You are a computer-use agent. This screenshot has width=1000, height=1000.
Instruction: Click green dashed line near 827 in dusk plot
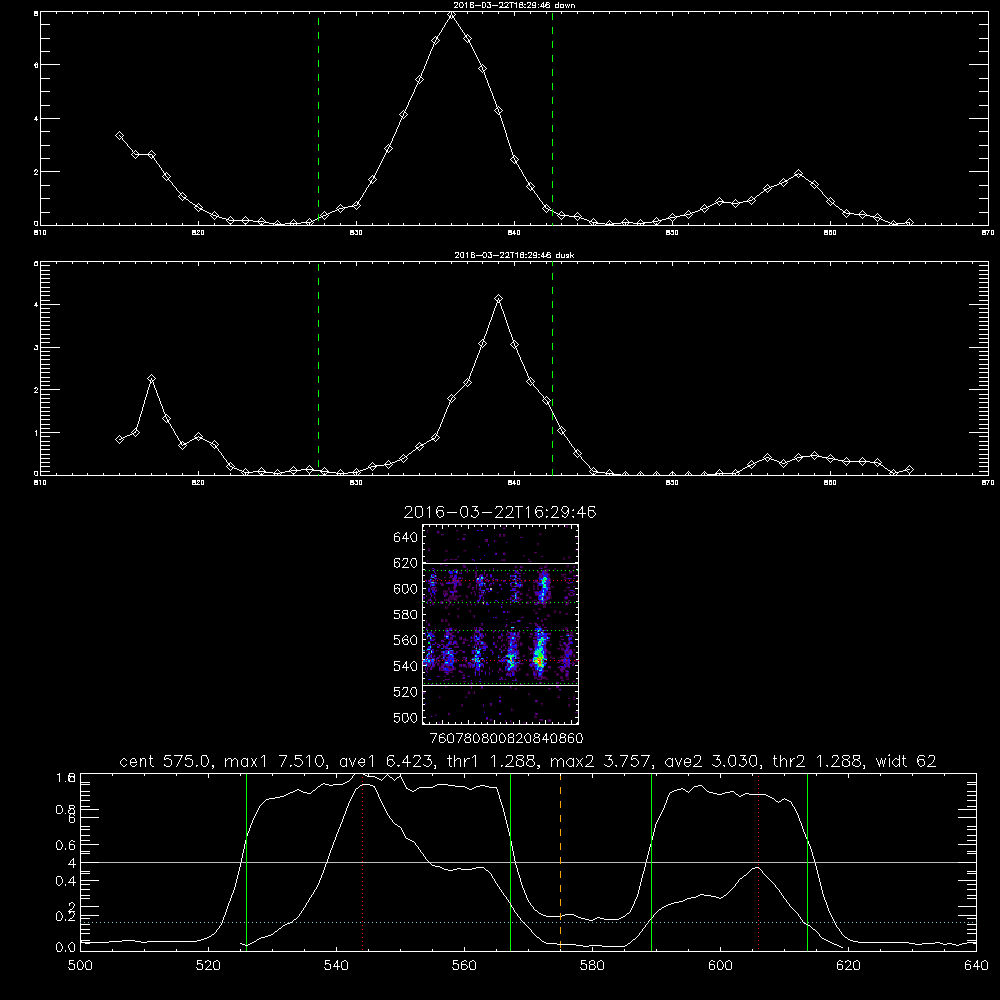tap(318, 368)
